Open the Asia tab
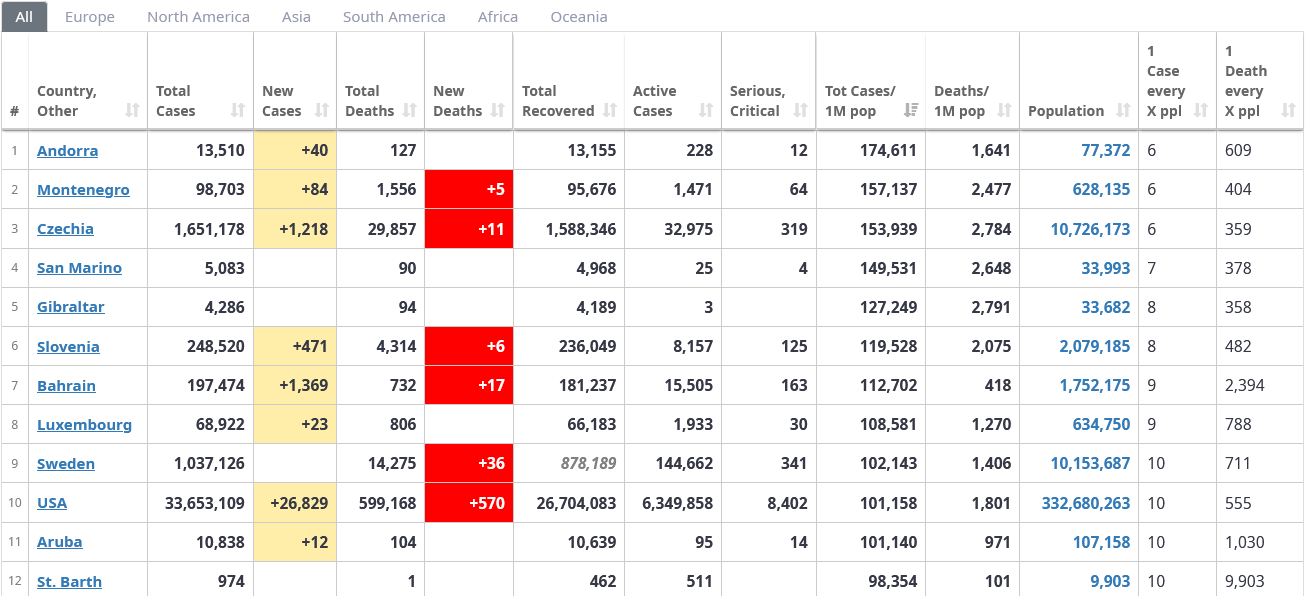Viewport: 1310px width, 596px height. click(x=296, y=17)
